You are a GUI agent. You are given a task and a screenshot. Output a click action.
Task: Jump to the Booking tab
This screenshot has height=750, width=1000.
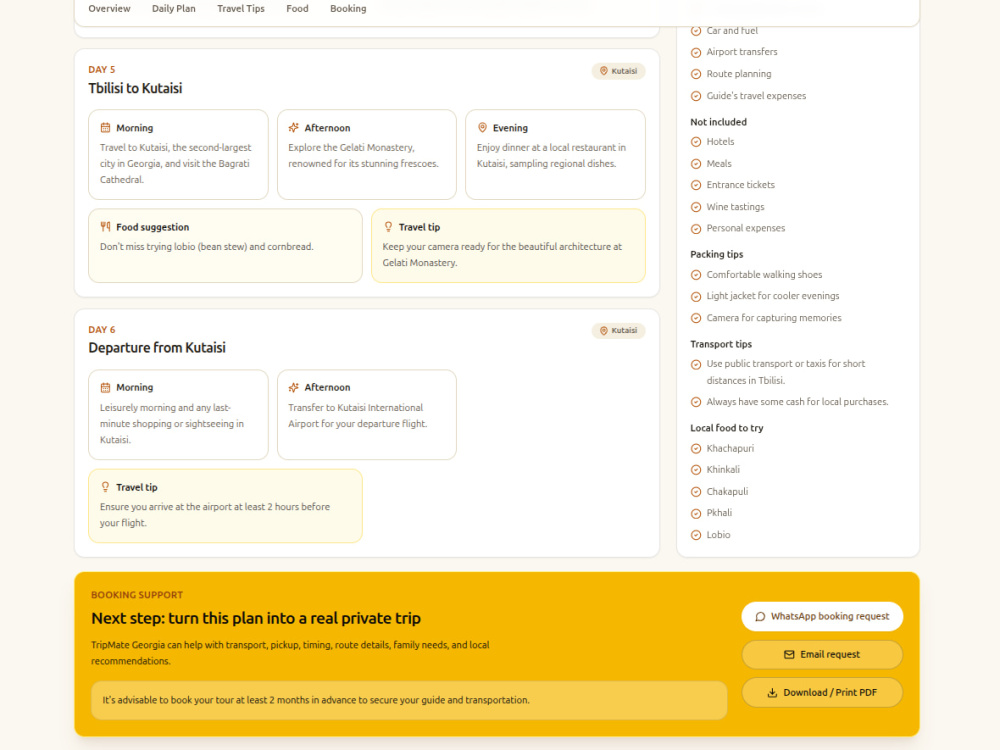pyautogui.click(x=348, y=8)
